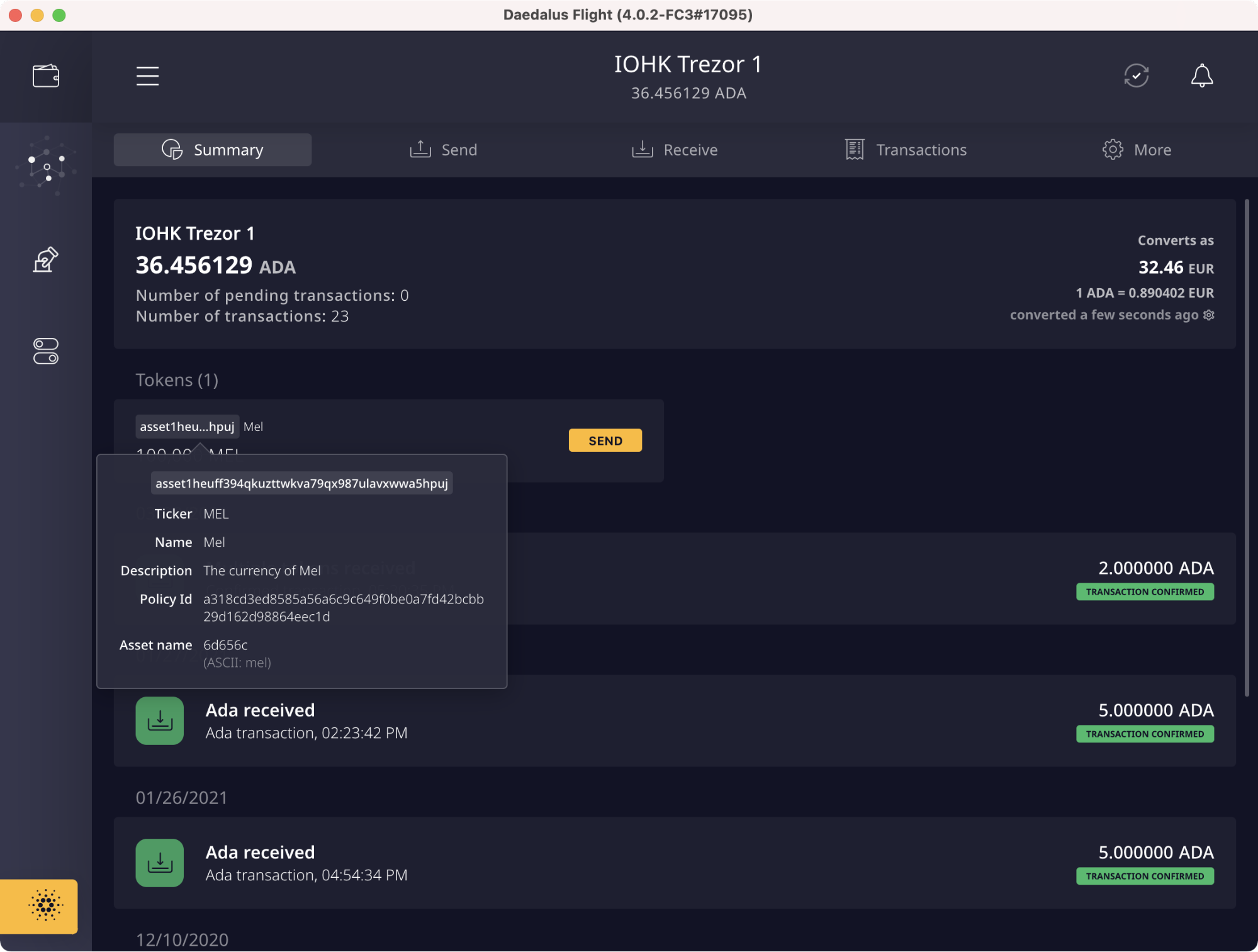Click the Mel token name label
Viewport: 1258px width, 952px height.
tap(253, 427)
